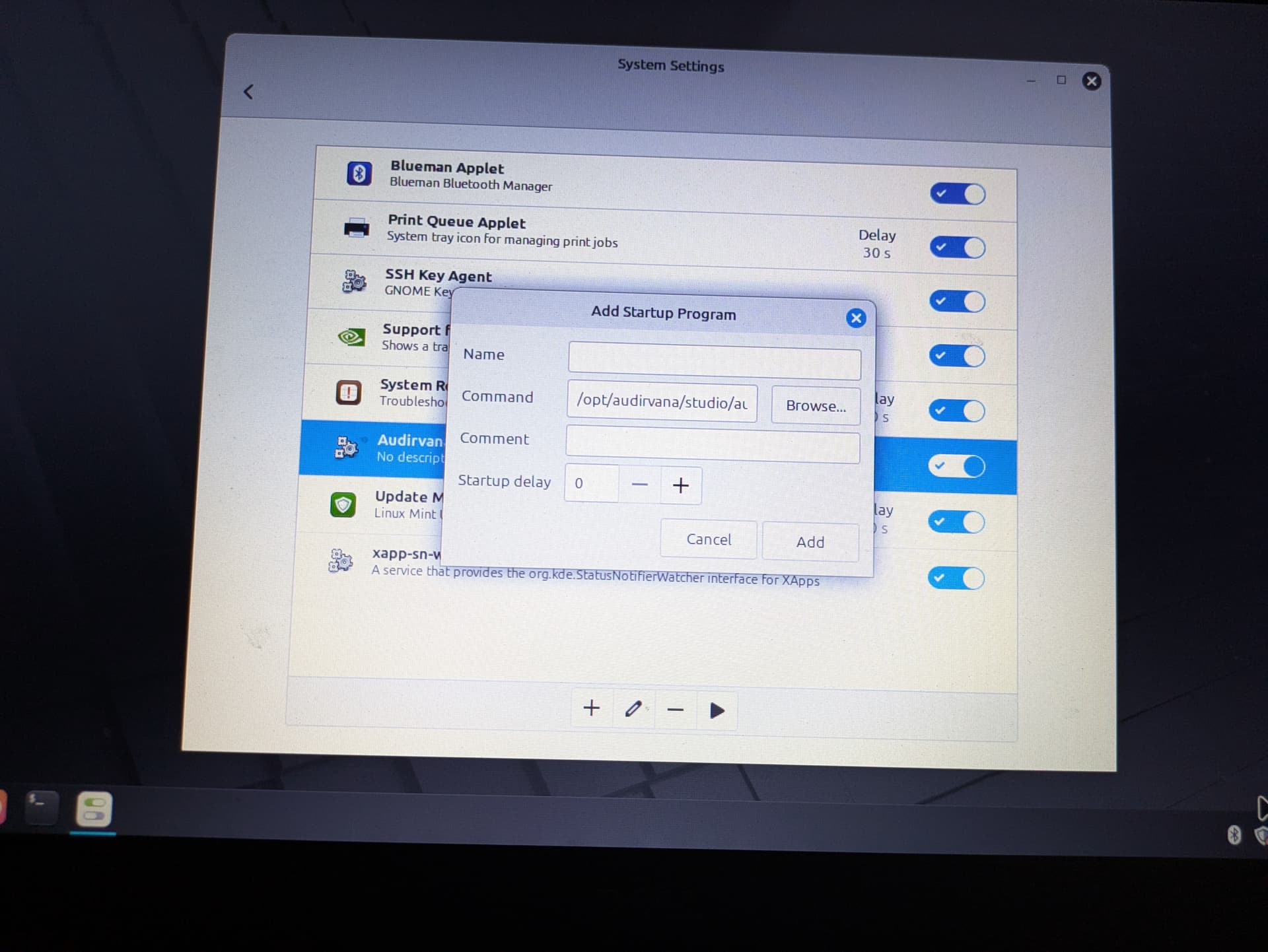Click the Command input field
The height and width of the screenshot is (952, 1268).
pos(662,401)
